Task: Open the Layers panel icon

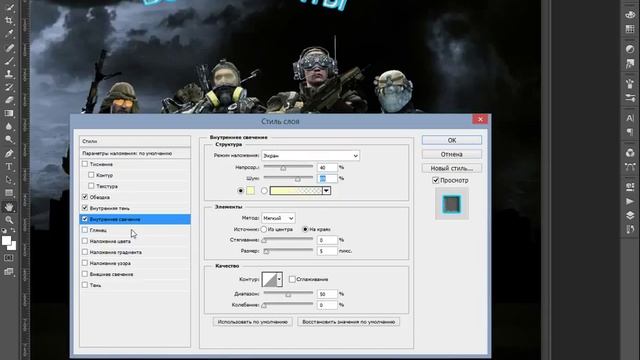Action: (630, 216)
